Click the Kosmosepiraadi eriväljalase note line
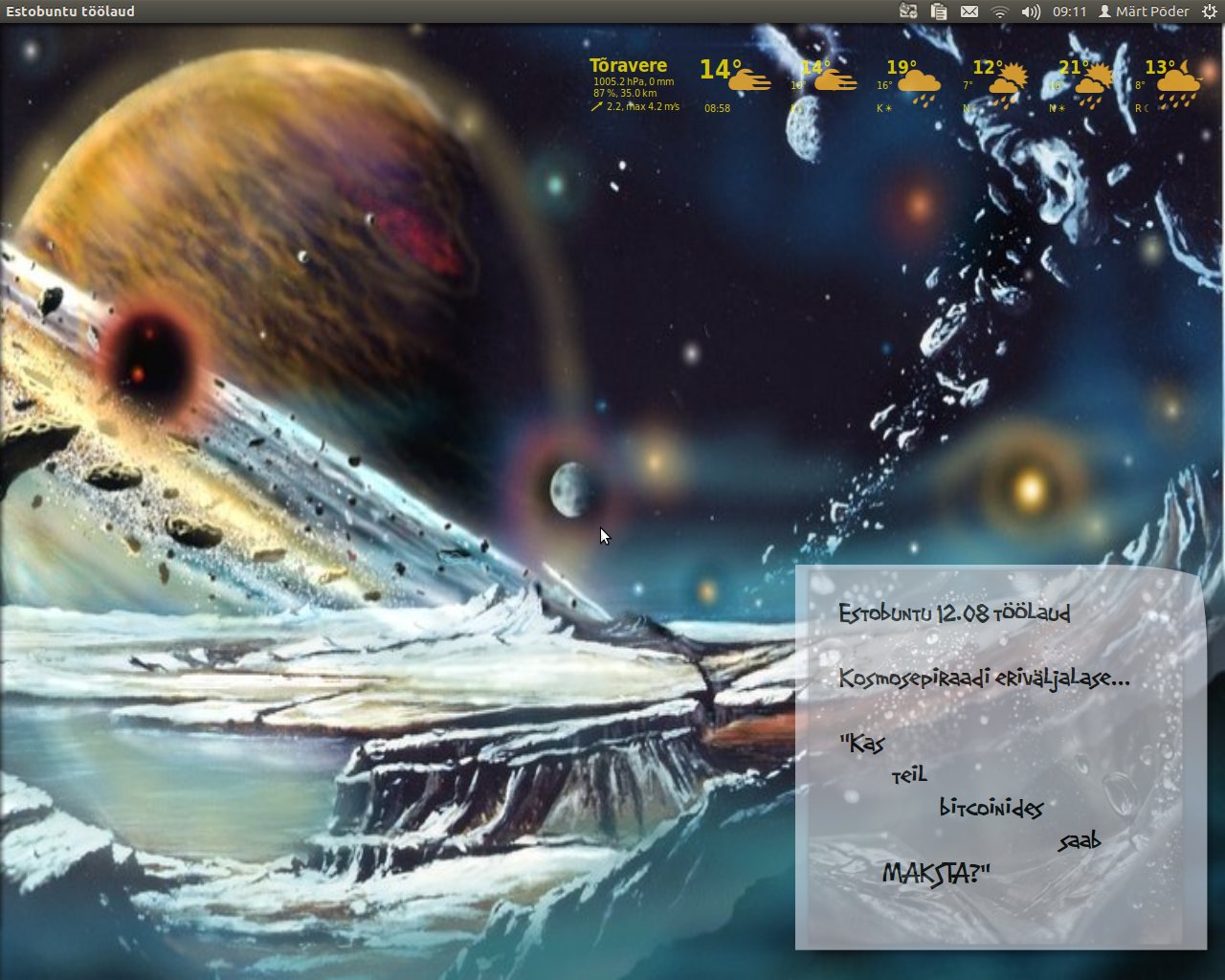The height and width of the screenshot is (980, 1225). coord(984,679)
